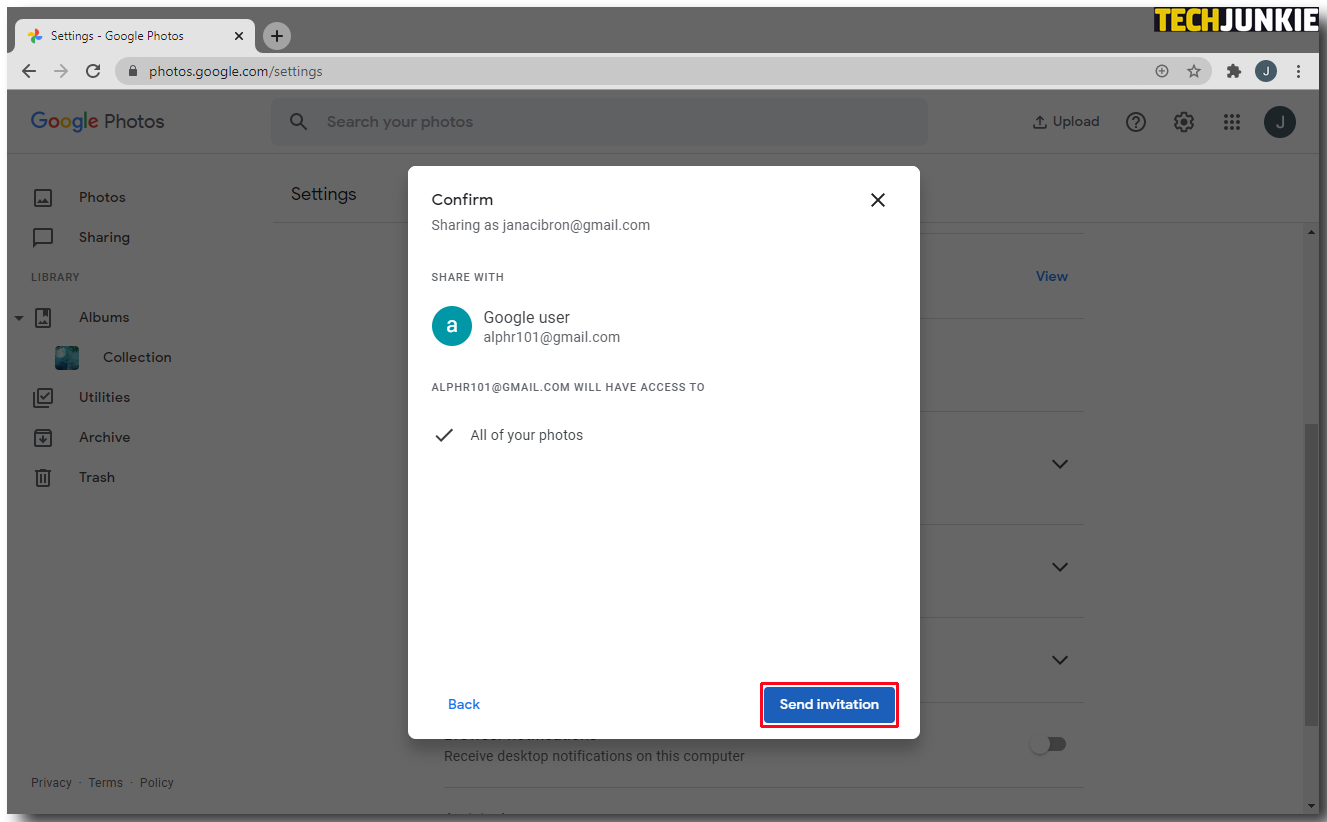1327x822 pixels.
Task: Open the Photos section in sidebar
Action: pos(102,197)
